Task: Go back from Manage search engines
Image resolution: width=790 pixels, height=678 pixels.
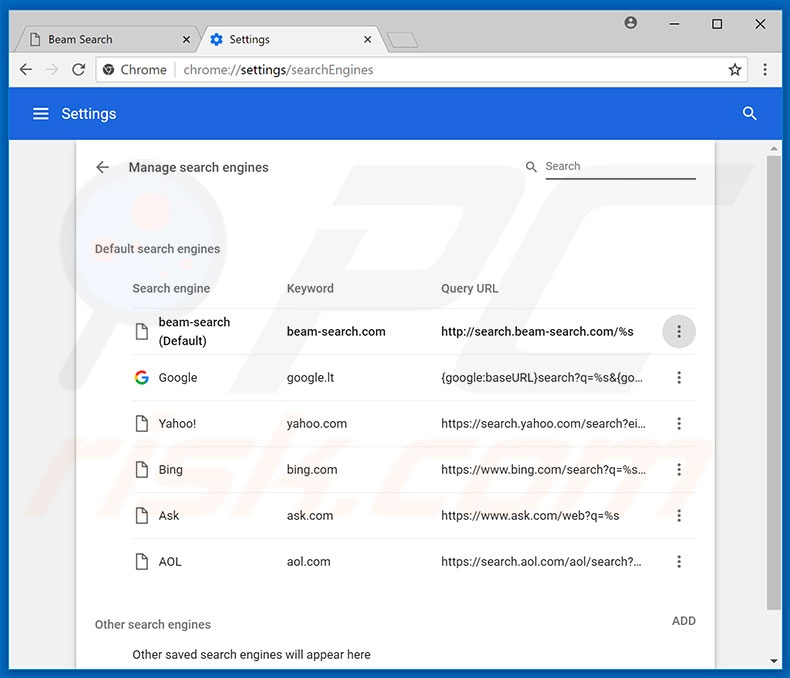Action: (x=102, y=167)
